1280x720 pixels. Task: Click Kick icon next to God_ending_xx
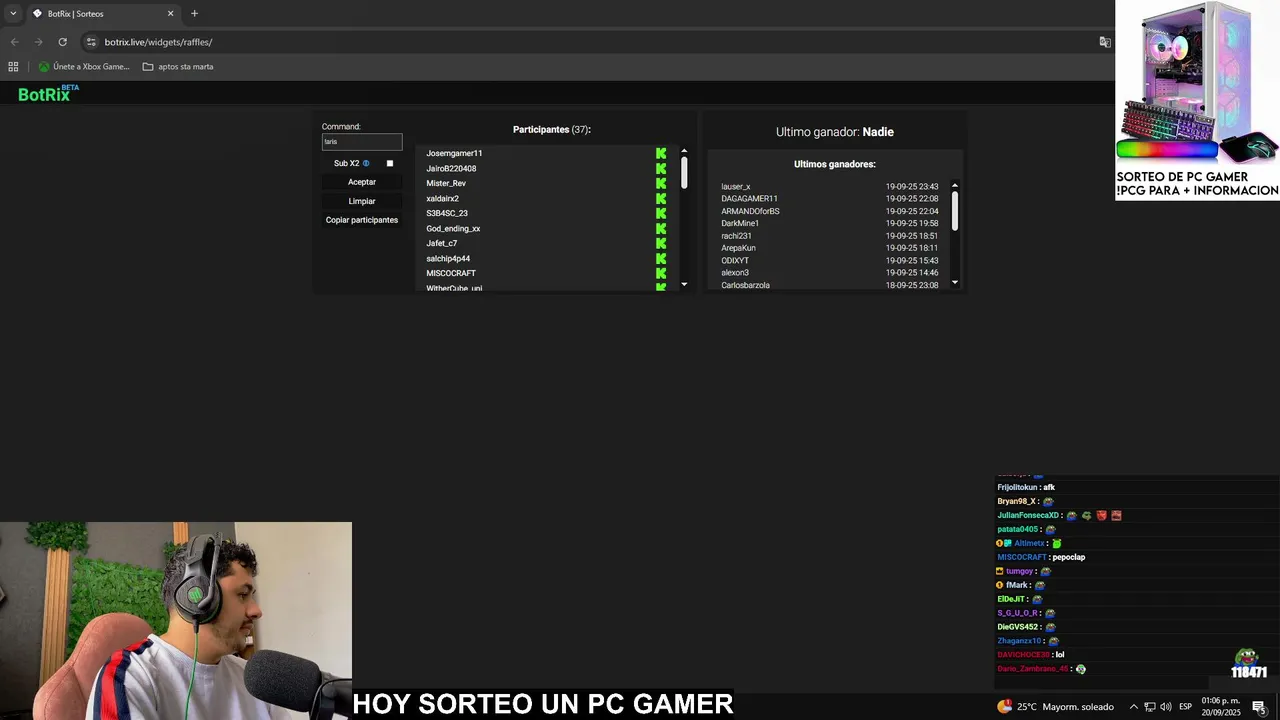661,228
